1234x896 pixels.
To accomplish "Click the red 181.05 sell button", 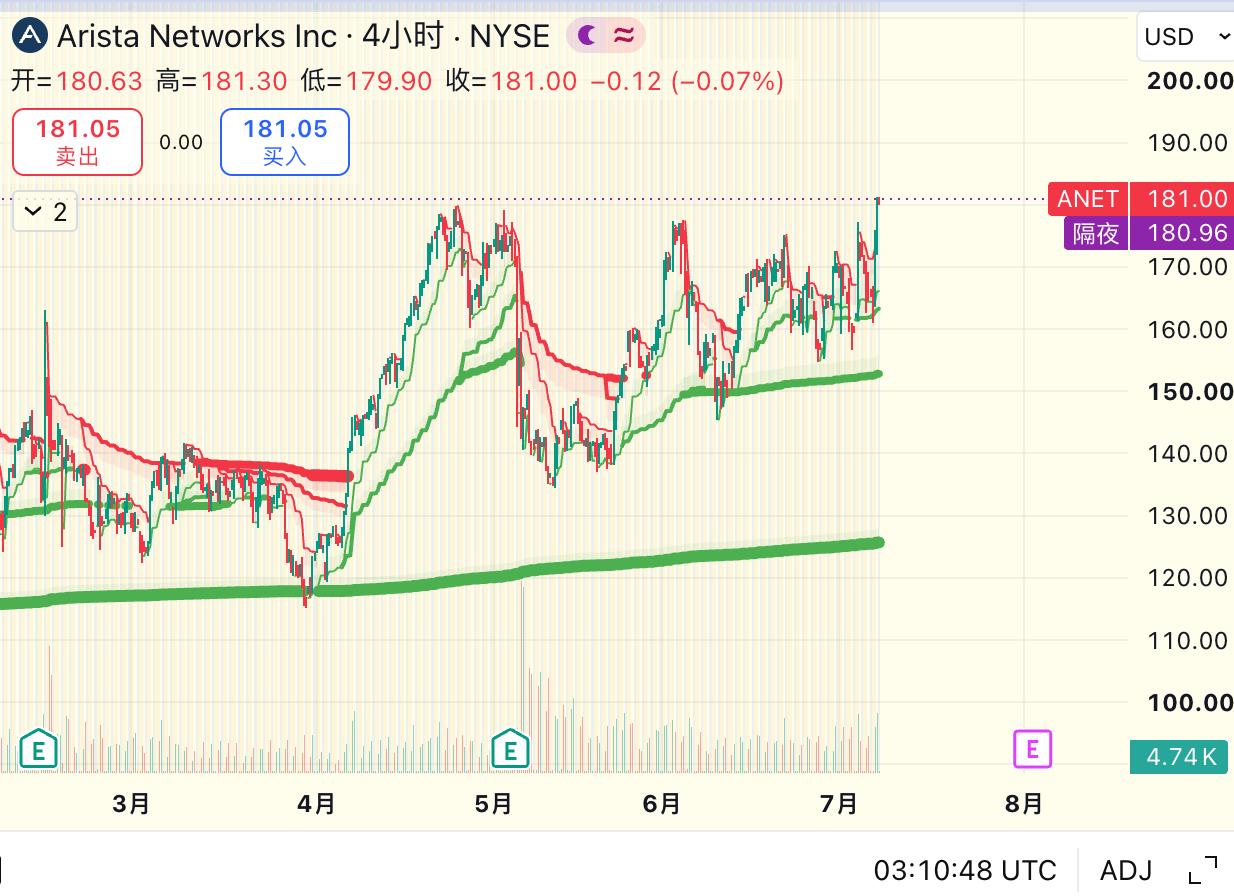I will [77, 142].
